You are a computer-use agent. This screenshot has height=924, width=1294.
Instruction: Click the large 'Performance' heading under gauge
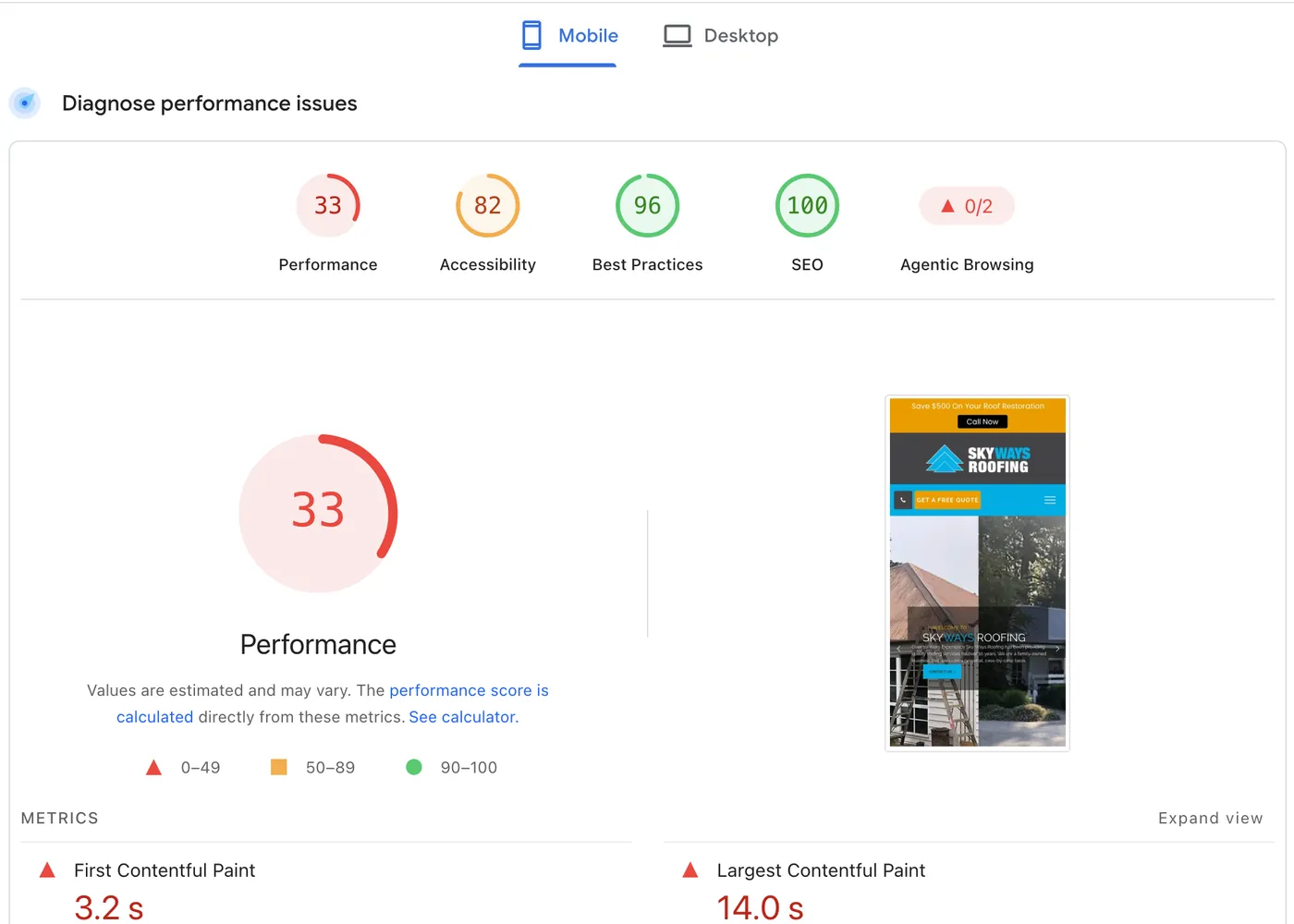(x=318, y=644)
